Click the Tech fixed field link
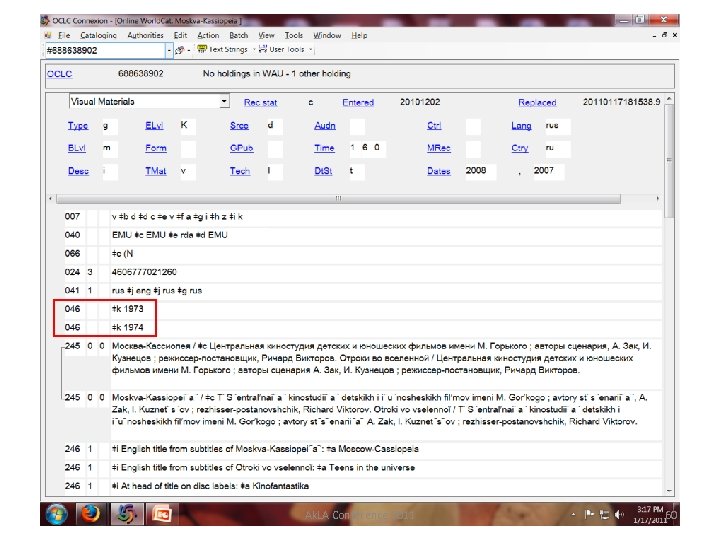 (240, 171)
